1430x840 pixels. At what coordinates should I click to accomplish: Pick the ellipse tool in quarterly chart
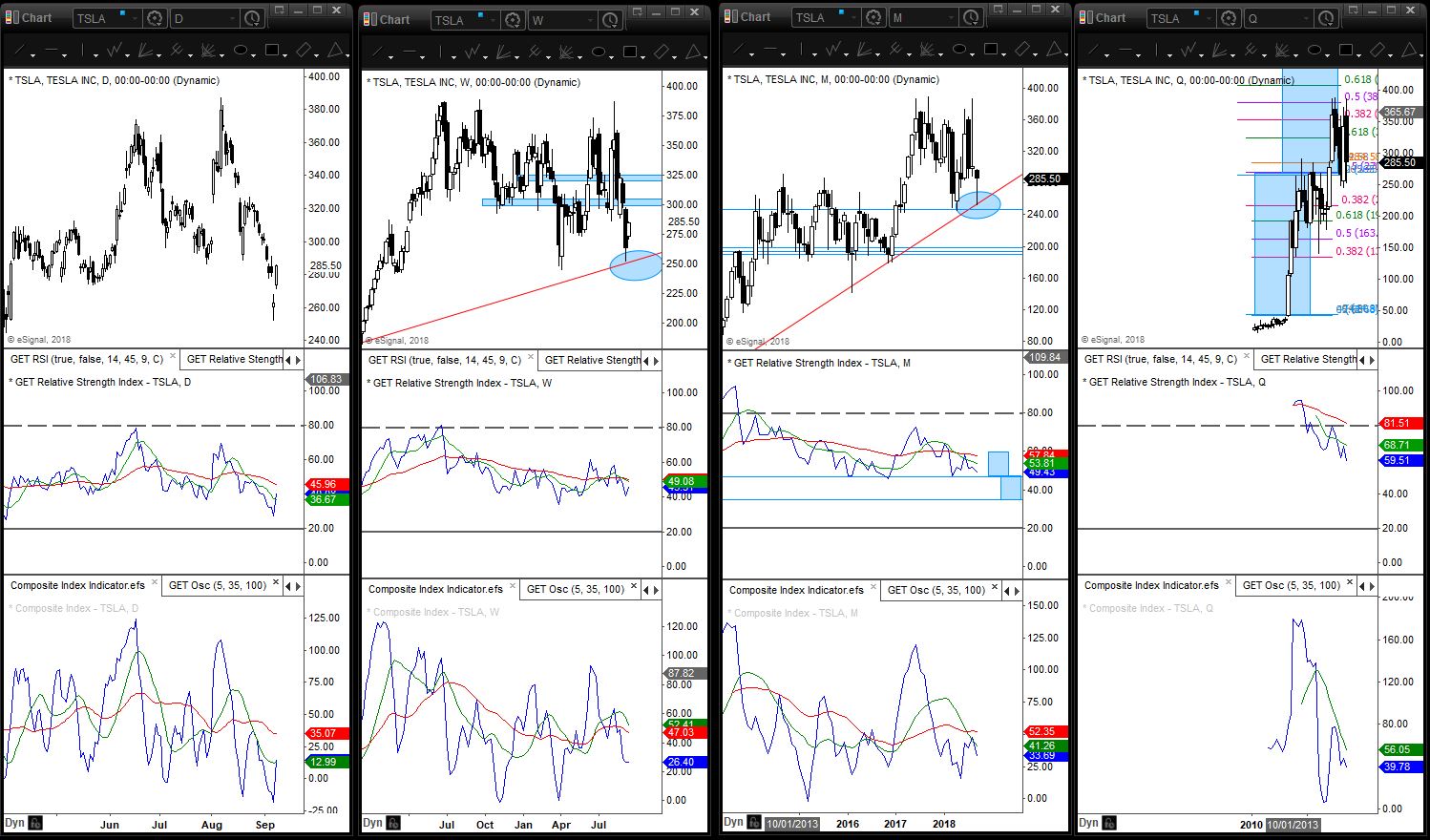1315,50
